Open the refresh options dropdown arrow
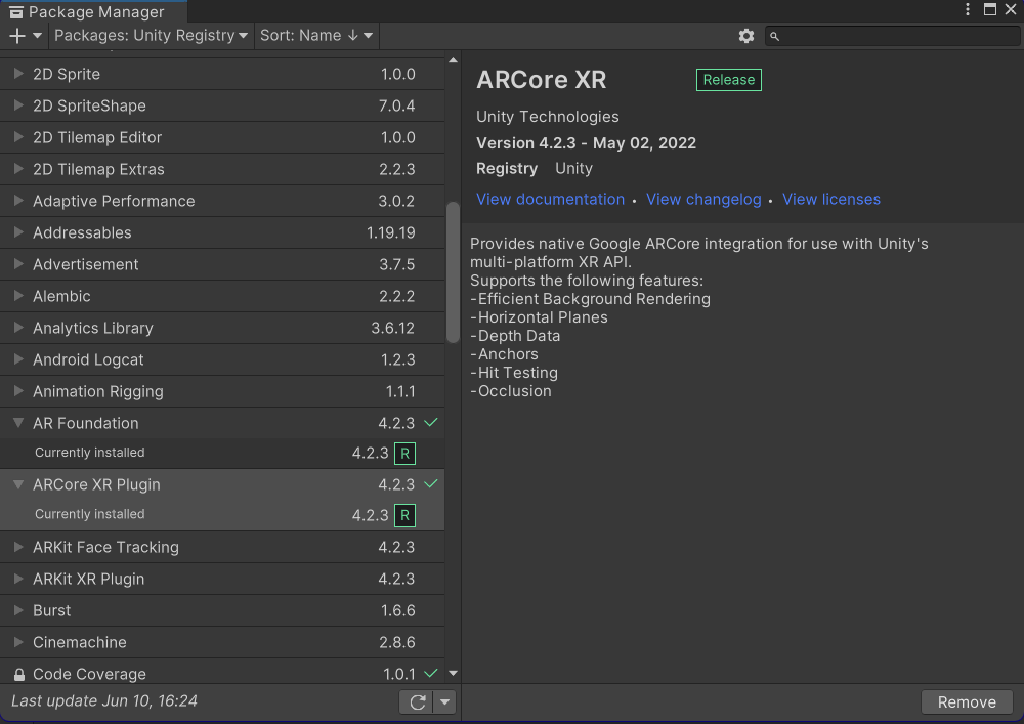The height and width of the screenshot is (724, 1024). tap(442, 701)
